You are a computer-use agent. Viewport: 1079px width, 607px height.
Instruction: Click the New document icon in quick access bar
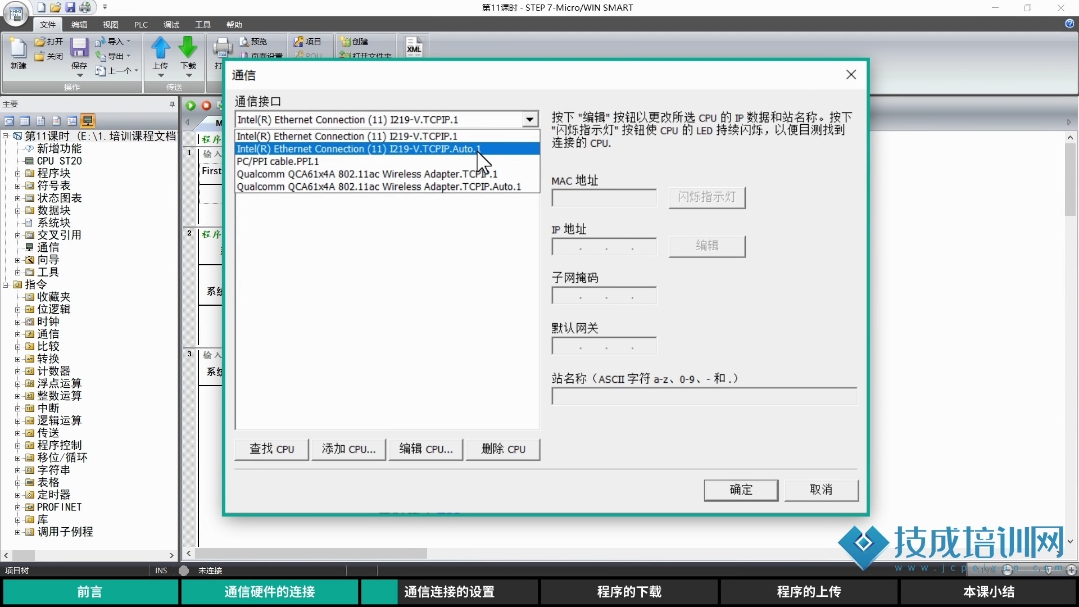pos(41,8)
